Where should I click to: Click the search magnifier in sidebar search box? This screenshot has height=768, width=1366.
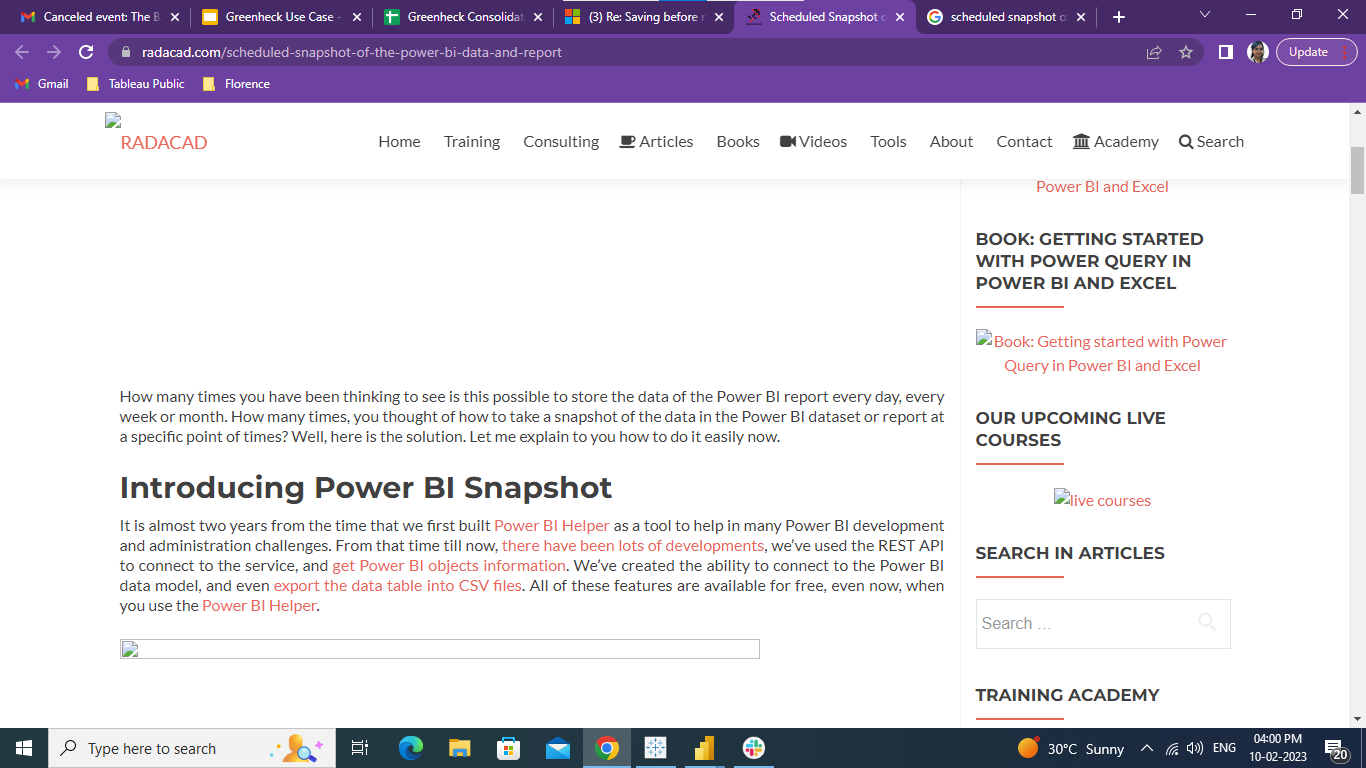[x=1207, y=622]
